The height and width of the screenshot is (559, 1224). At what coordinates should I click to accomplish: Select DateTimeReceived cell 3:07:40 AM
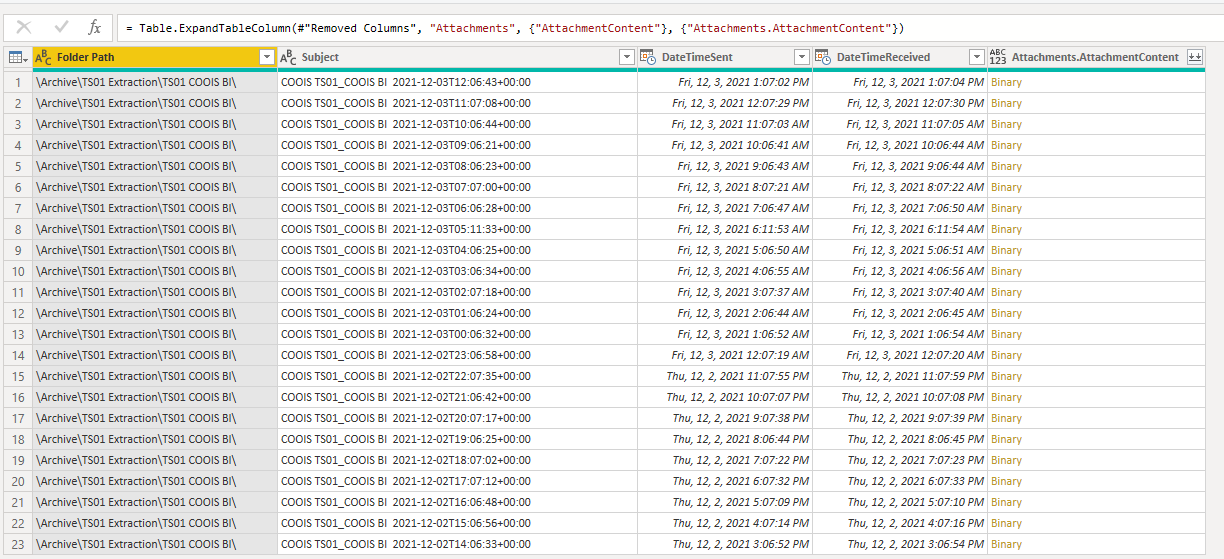tap(900, 293)
